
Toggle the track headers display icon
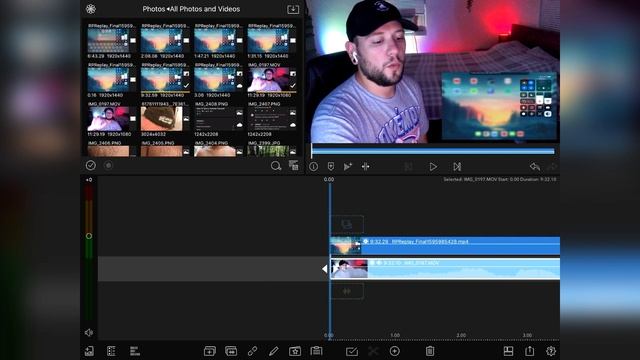(x=111, y=351)
